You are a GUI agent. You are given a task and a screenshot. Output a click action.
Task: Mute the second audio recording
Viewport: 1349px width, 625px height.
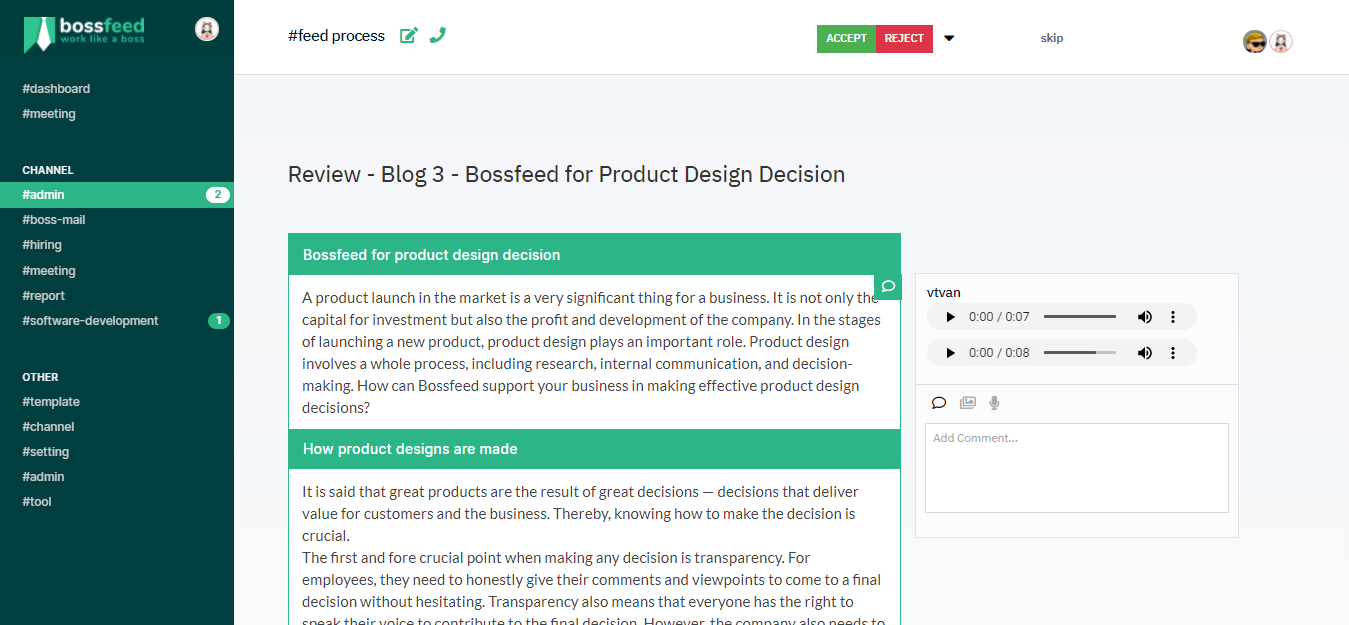pos(1144,352)
